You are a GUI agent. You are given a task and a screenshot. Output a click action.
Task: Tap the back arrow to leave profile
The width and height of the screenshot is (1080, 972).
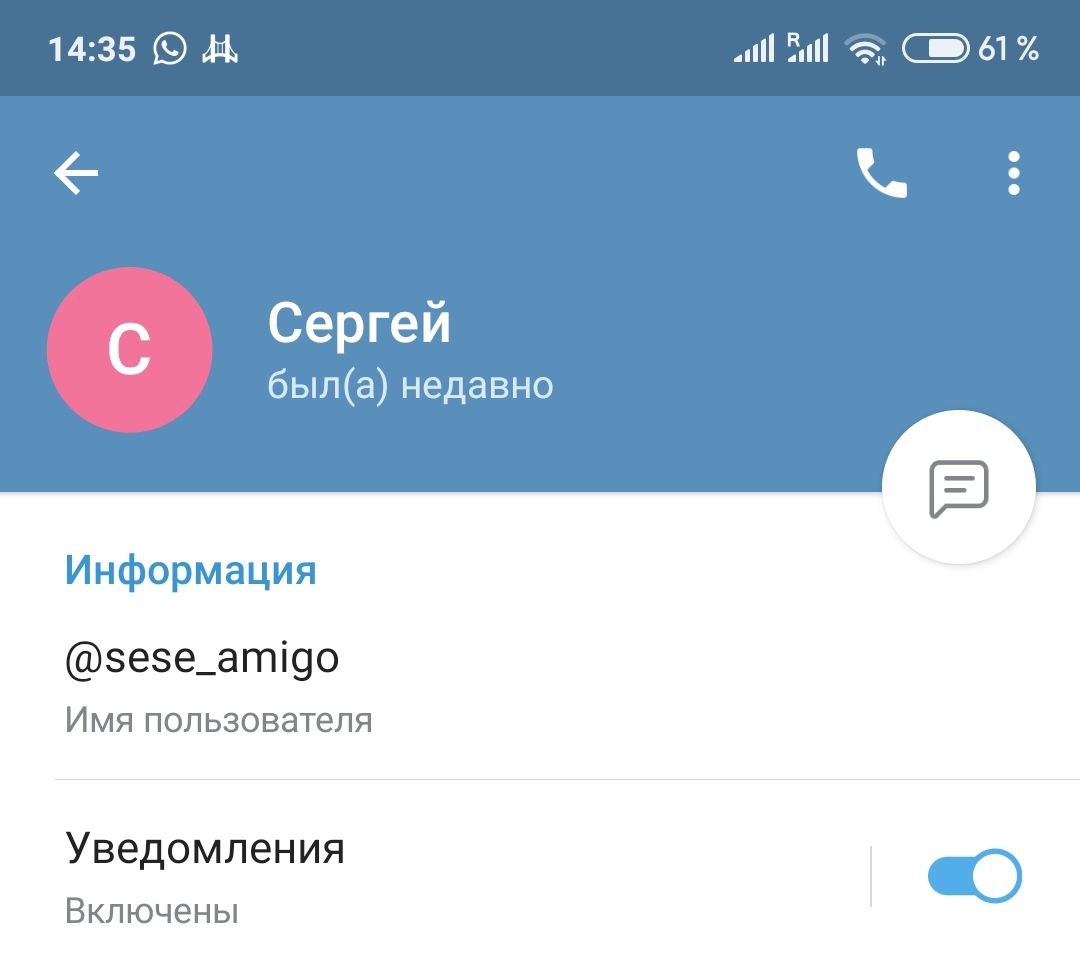pos(76,173)
